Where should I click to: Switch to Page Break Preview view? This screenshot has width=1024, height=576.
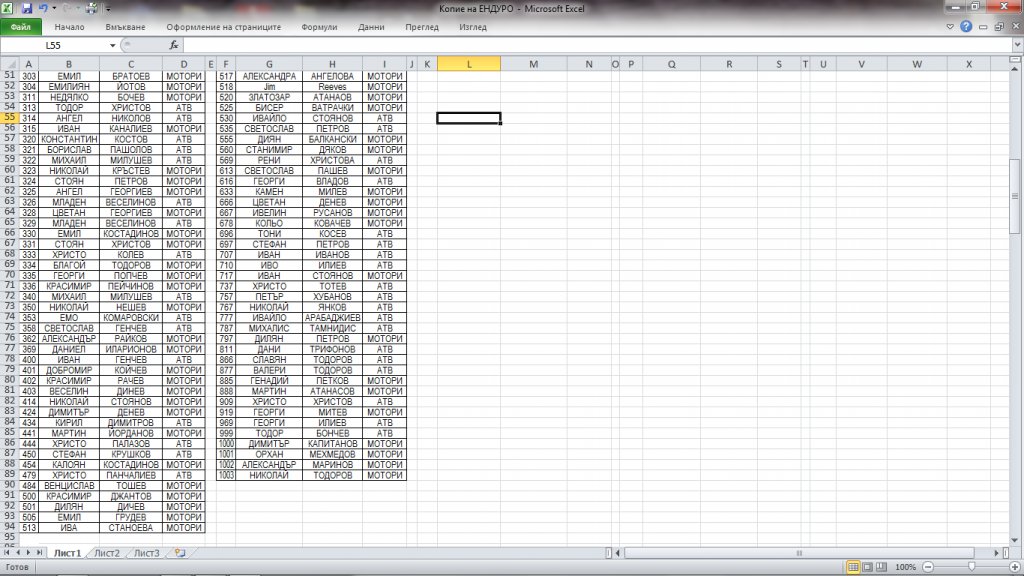[882, 567]
